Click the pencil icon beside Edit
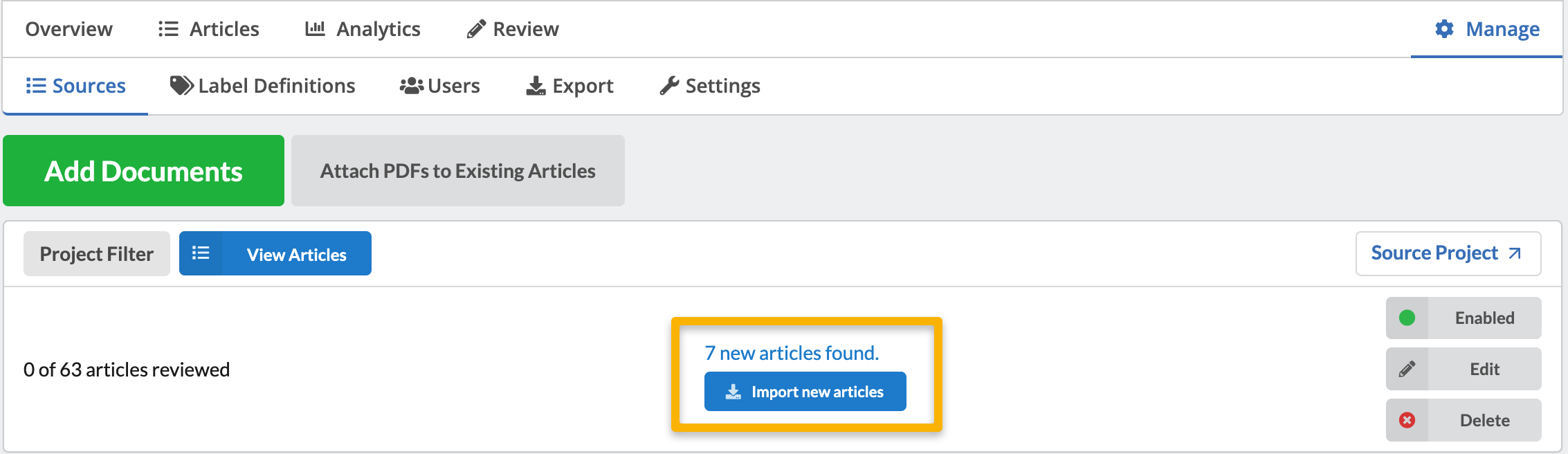Image resolution: width=1568 pixels, height=454 pixels. (1407, 369)
